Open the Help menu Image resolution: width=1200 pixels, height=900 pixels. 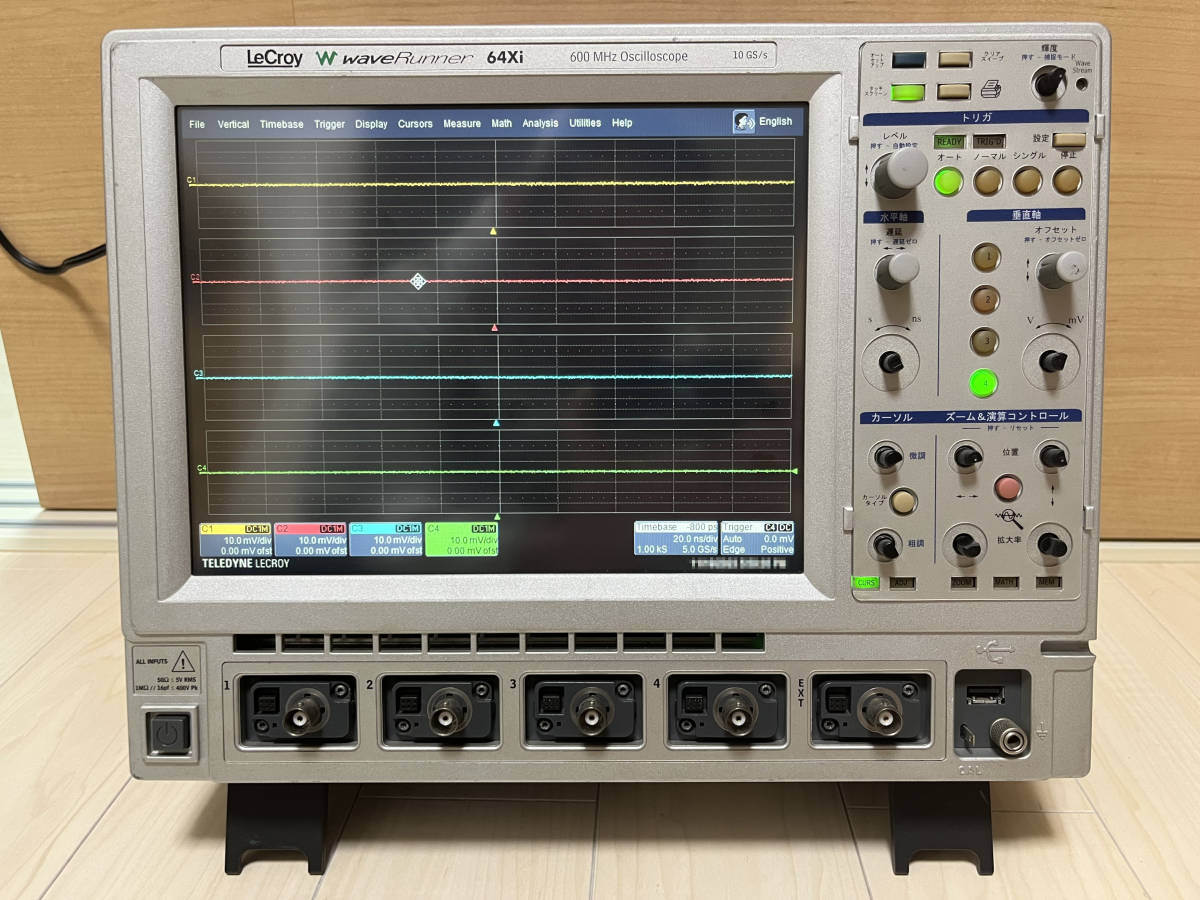pyautogui.click(x=622, y=123)
